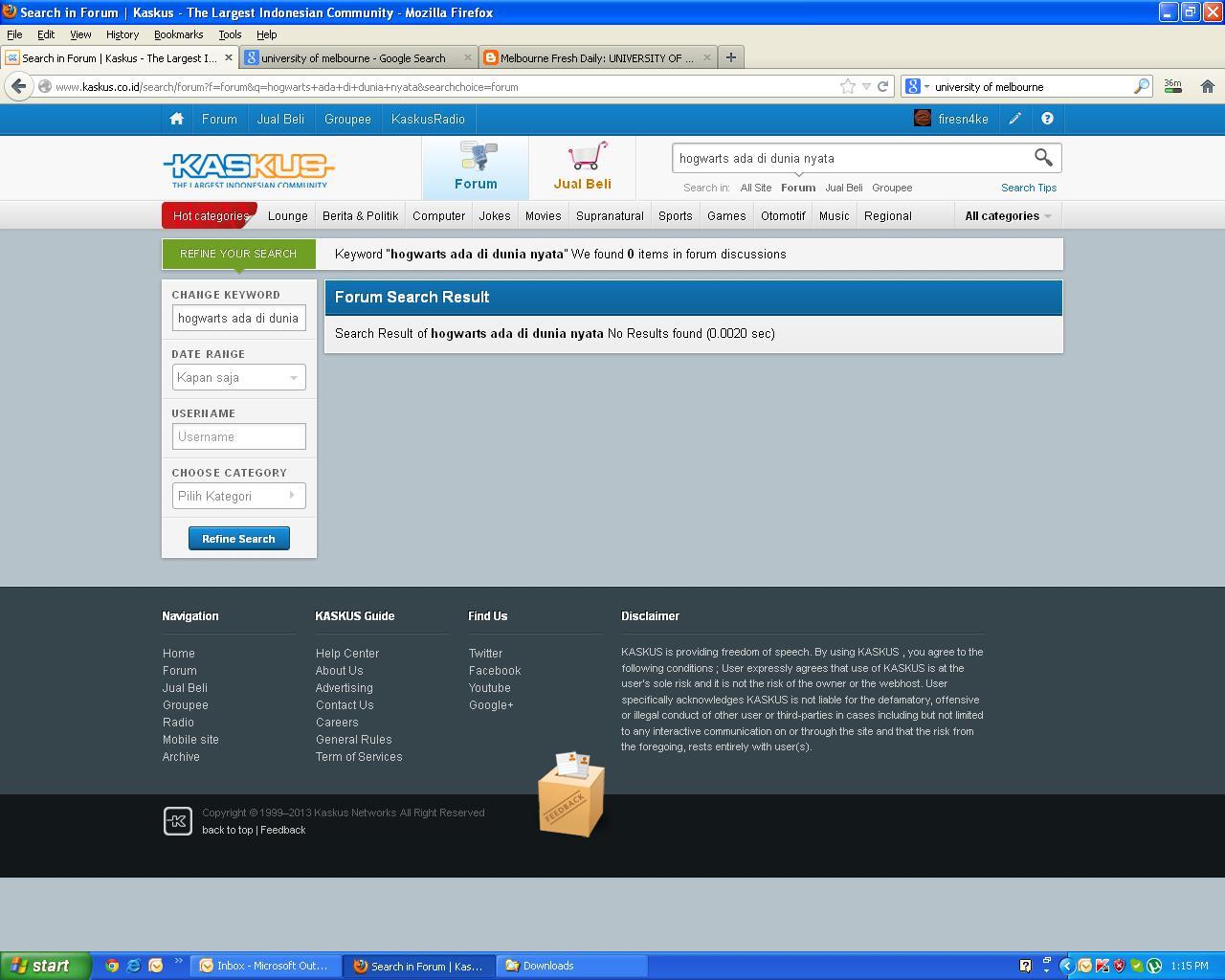The width and height of the screenshot is (1225, 980).
Task: Open the Supranatural category
Action: (x=610, y=215)
